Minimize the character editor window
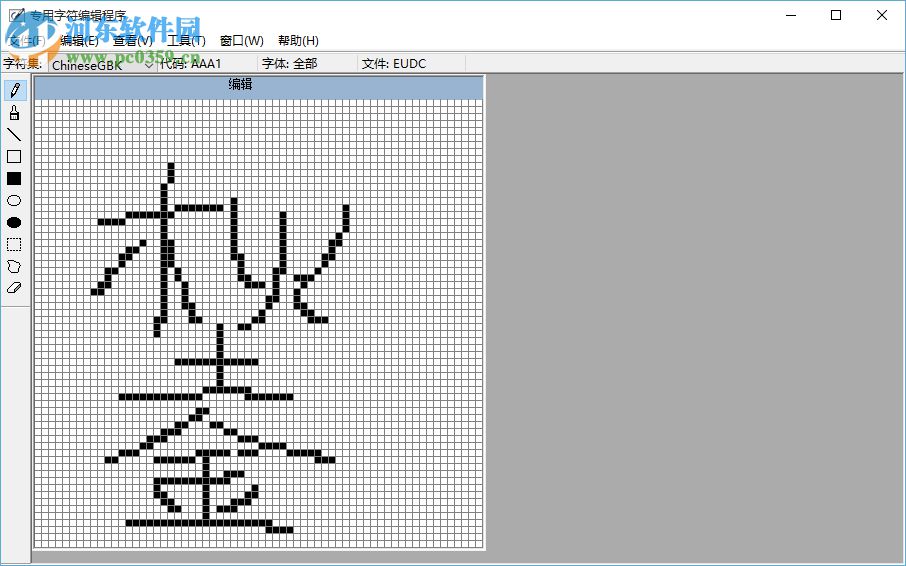This screenshot has height=566, width=906. tap(791, 16)
